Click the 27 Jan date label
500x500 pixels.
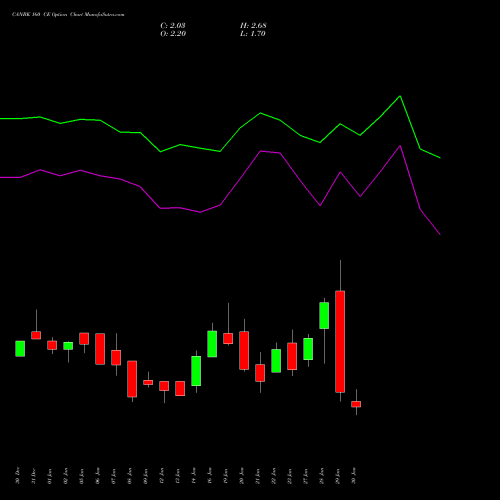click(306, 476)
